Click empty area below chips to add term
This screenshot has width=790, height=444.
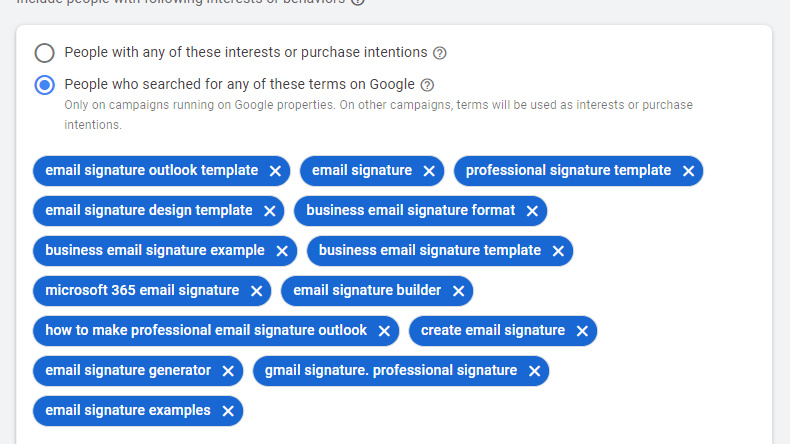(x=500, y=412)
